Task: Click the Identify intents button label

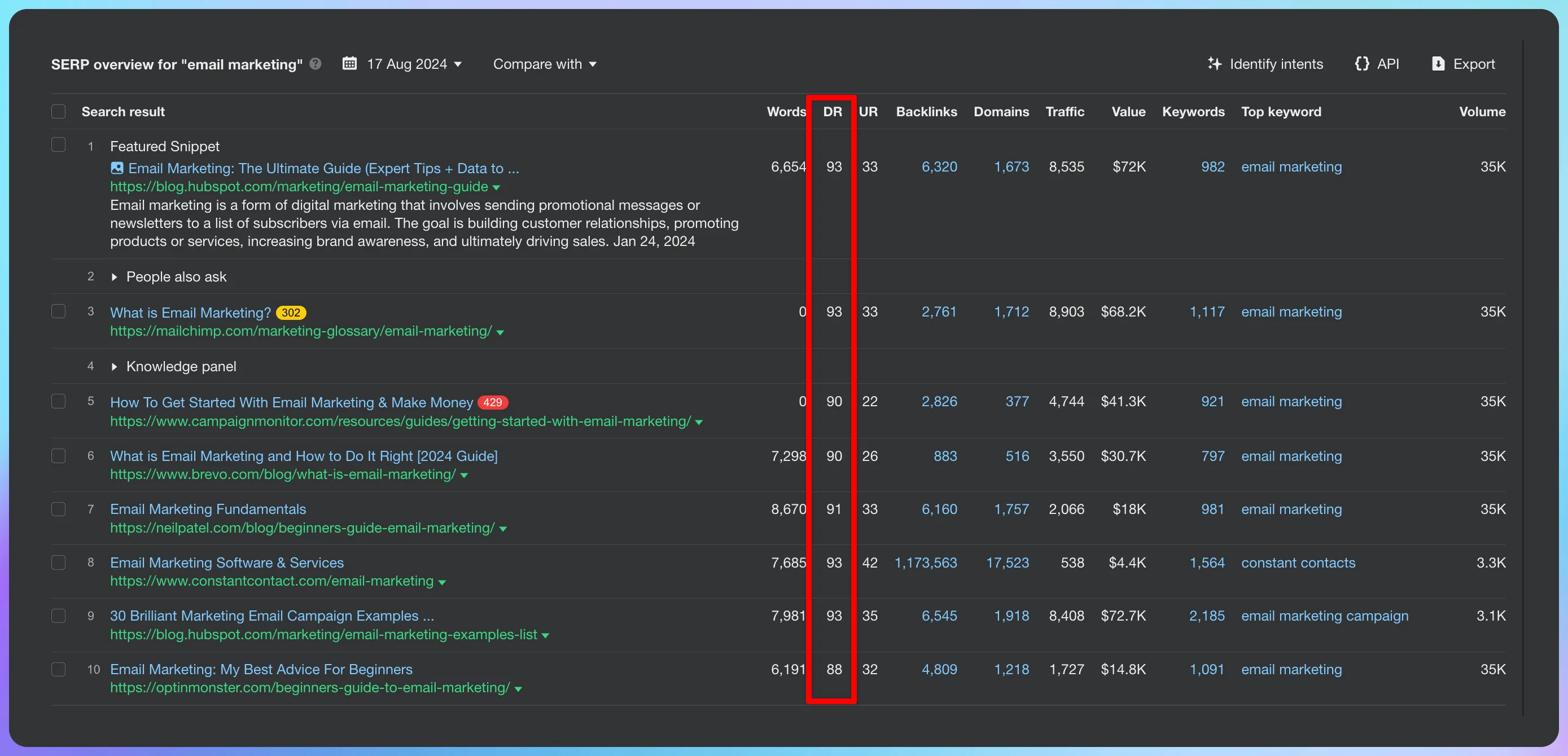Action: click(x=1276, y=64)
